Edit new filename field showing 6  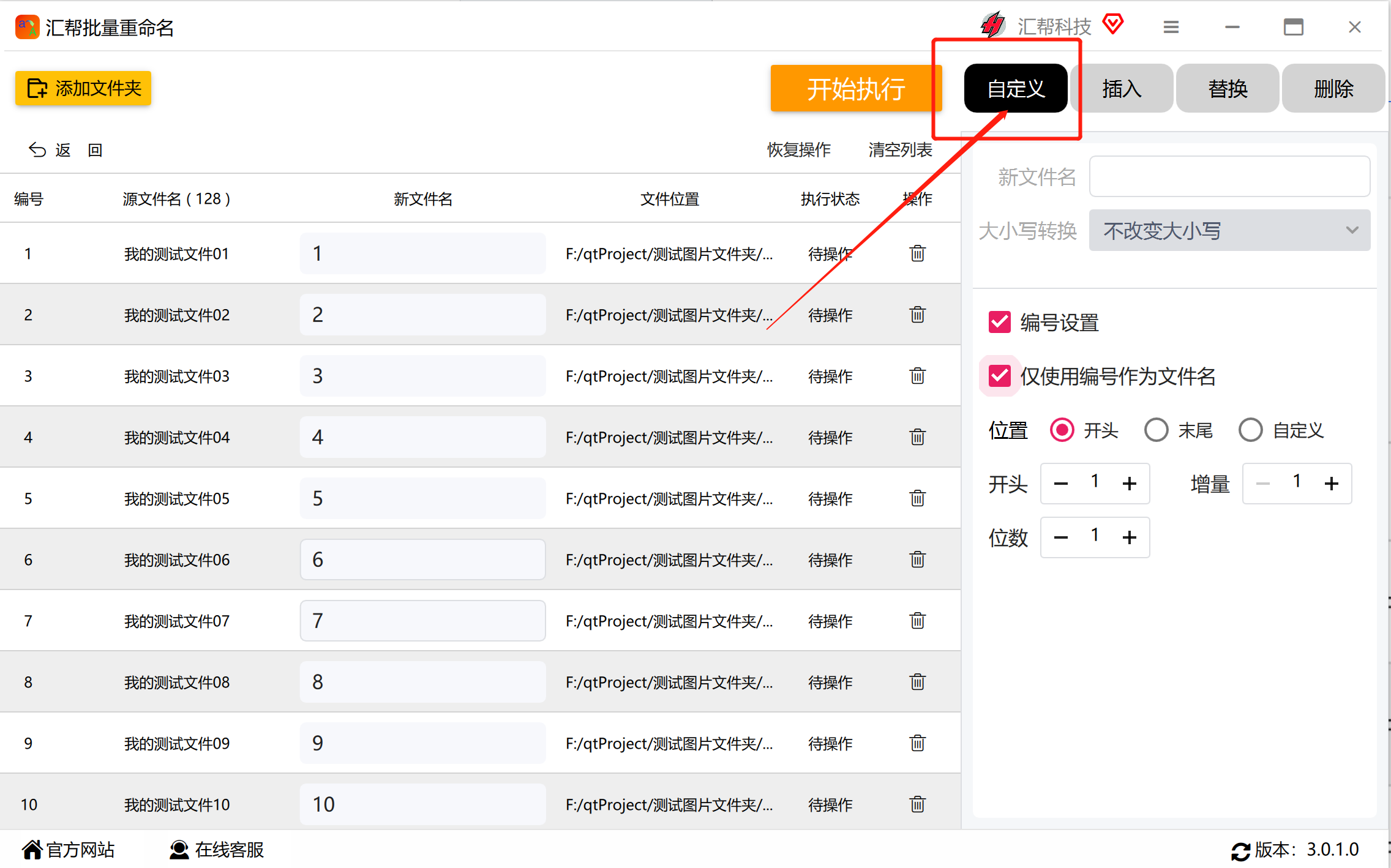[x=422, y=559]
